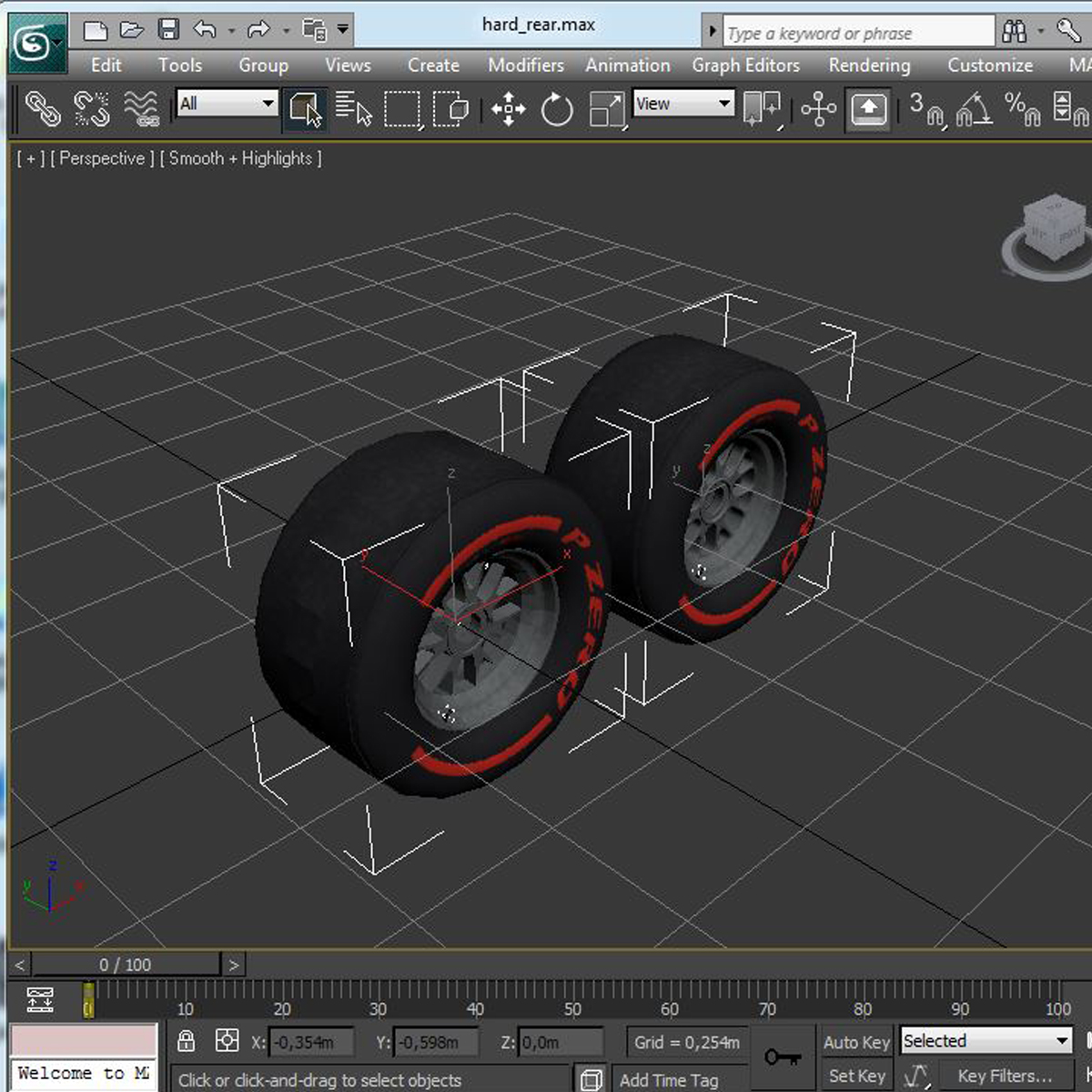Open the Select by Name tool
Image resolution: width=1092 pixels, height=1092 pixels.
point(354,109)
